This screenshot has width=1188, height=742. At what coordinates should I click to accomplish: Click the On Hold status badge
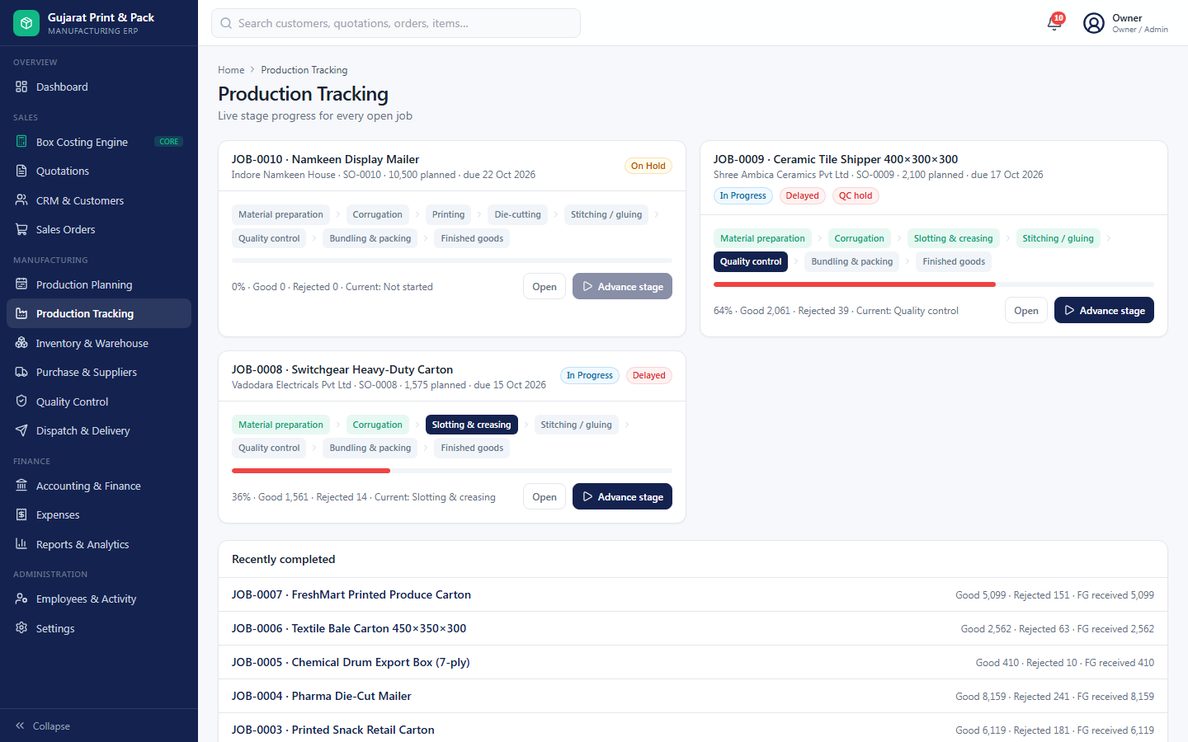[648, 165]
